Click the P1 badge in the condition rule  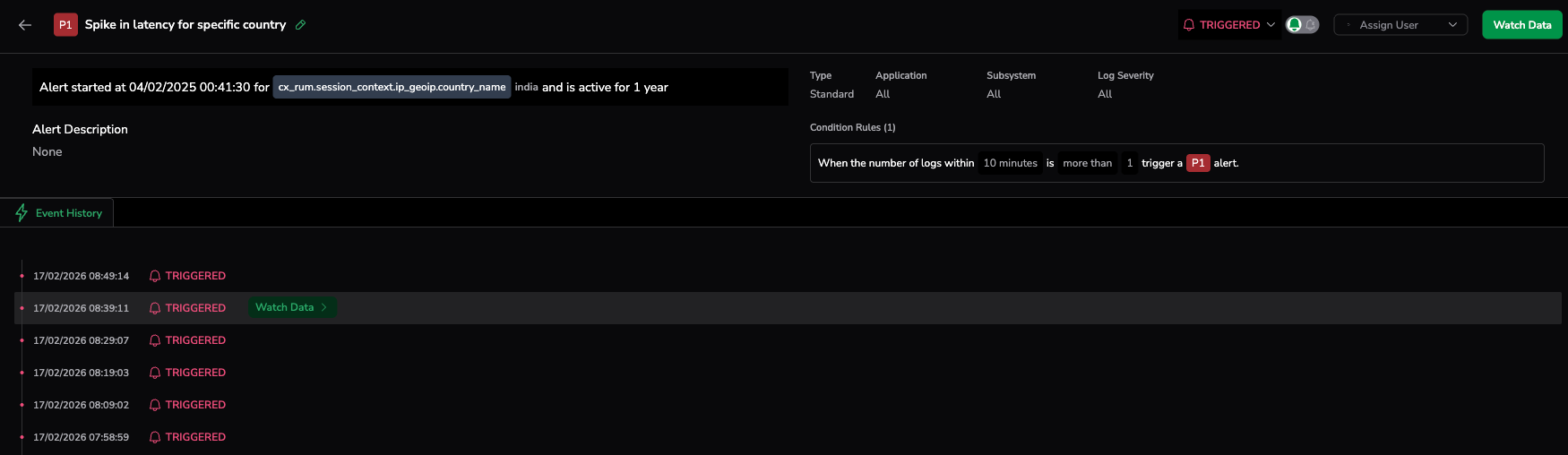pyautogui.click(x=1198, y=163)
